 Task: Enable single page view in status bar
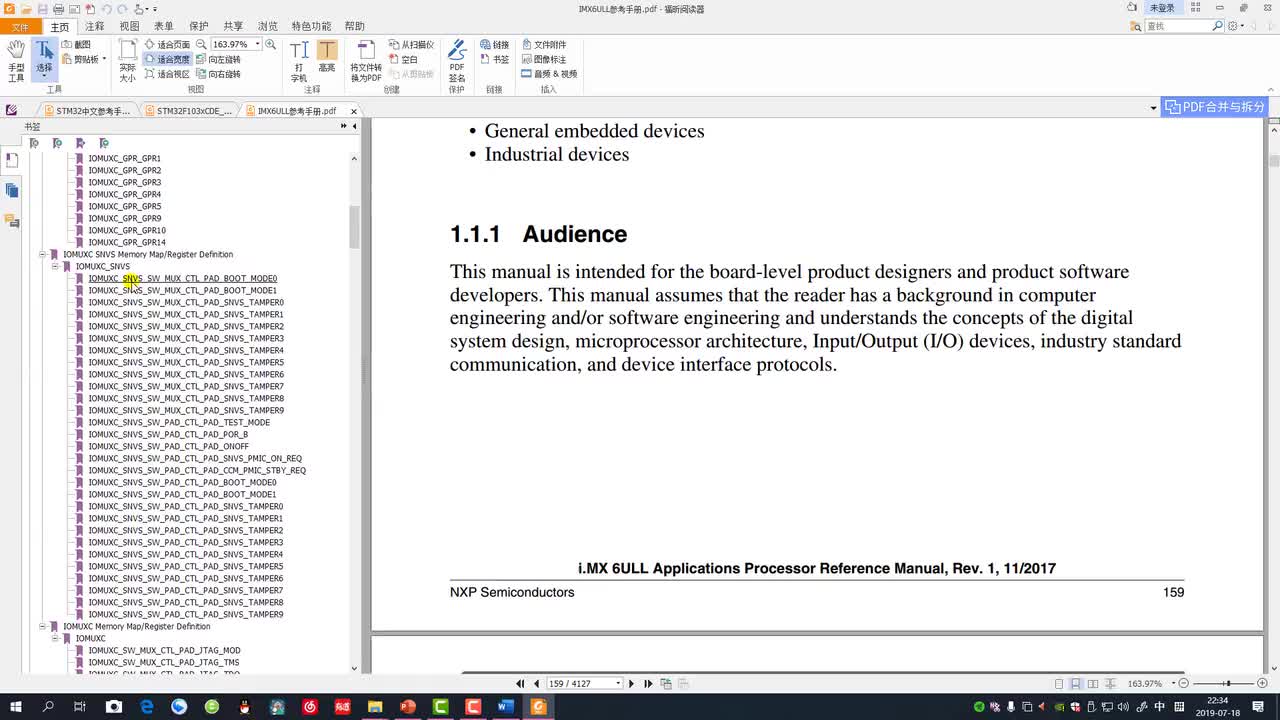(x=1059, y=683)
